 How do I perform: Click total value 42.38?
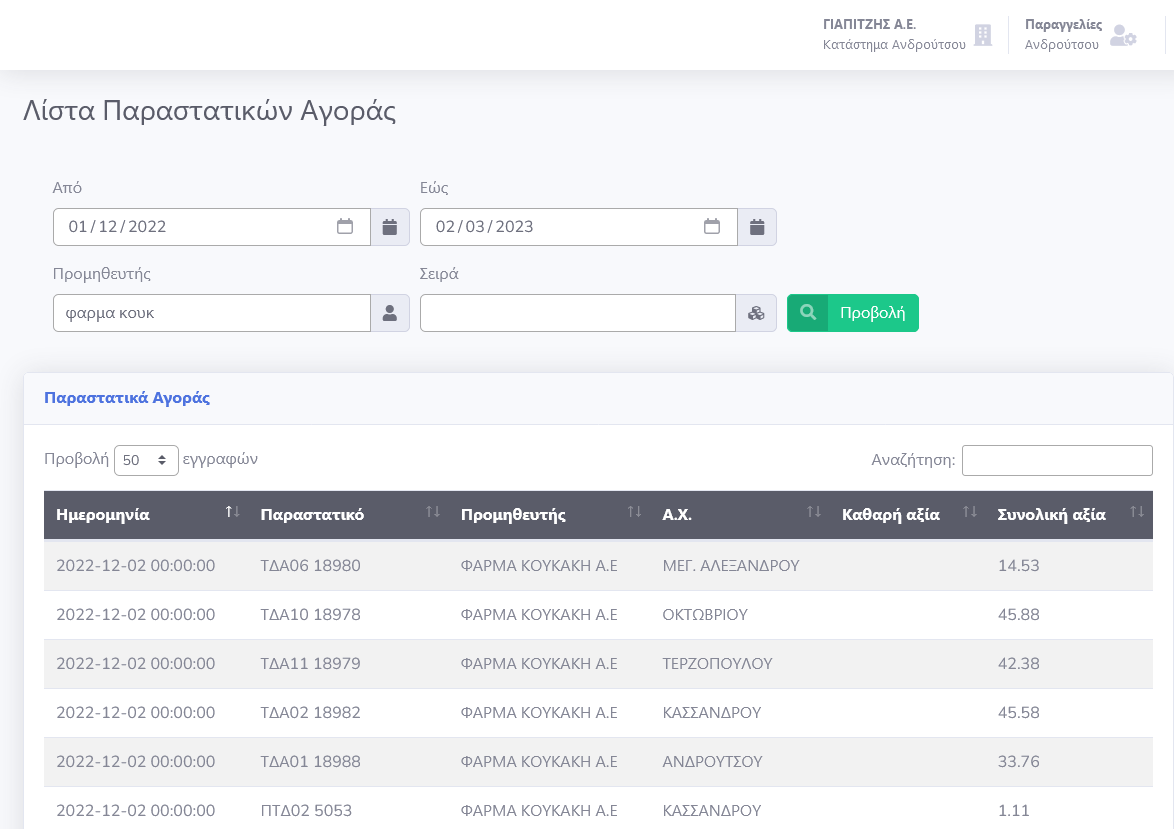point(1018,663)
